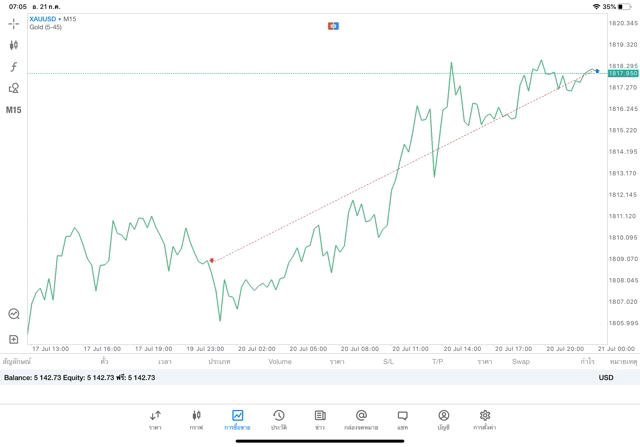Open the History clock tab
Image resolution: width=640 pixels, height=447 pixels.
click(x=278, y=419)
